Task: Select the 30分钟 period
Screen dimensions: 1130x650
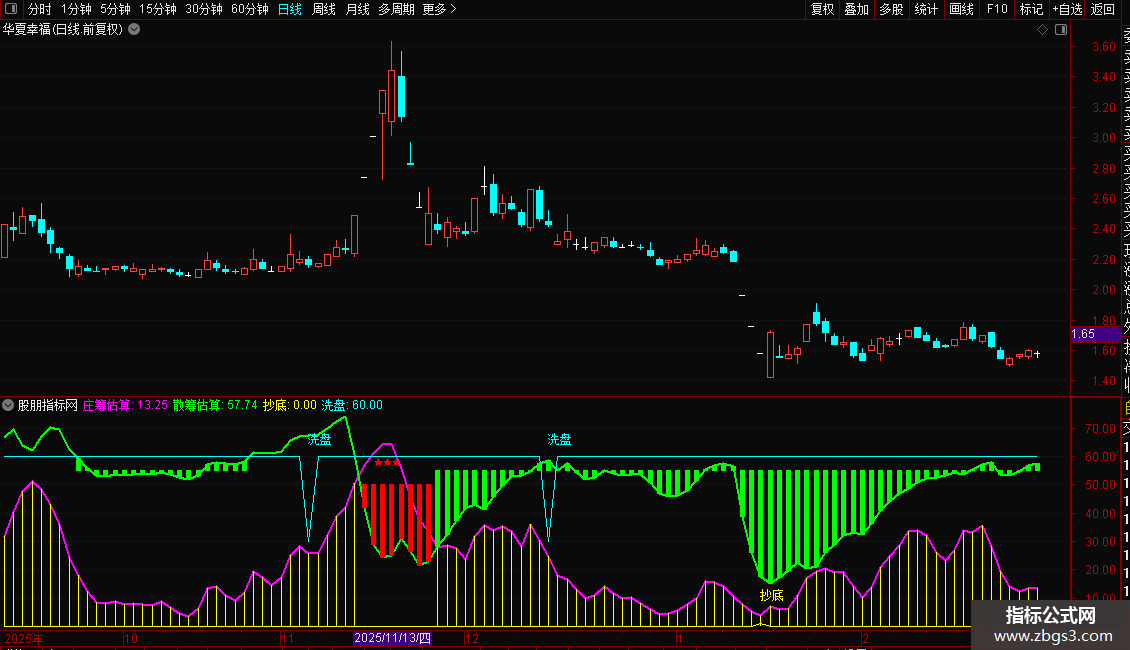Action: [204, 9]
